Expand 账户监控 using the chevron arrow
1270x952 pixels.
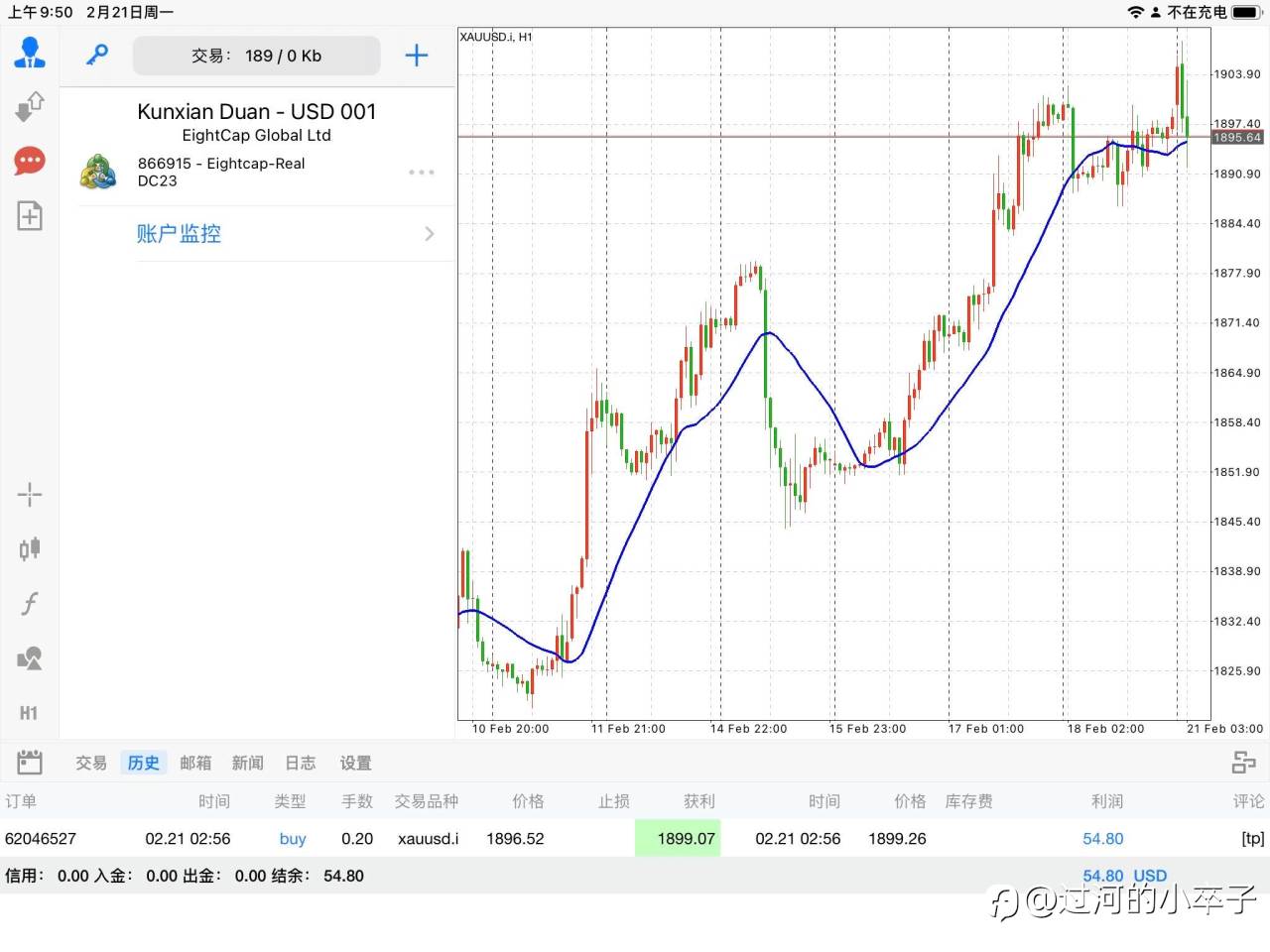click(430, 234)
